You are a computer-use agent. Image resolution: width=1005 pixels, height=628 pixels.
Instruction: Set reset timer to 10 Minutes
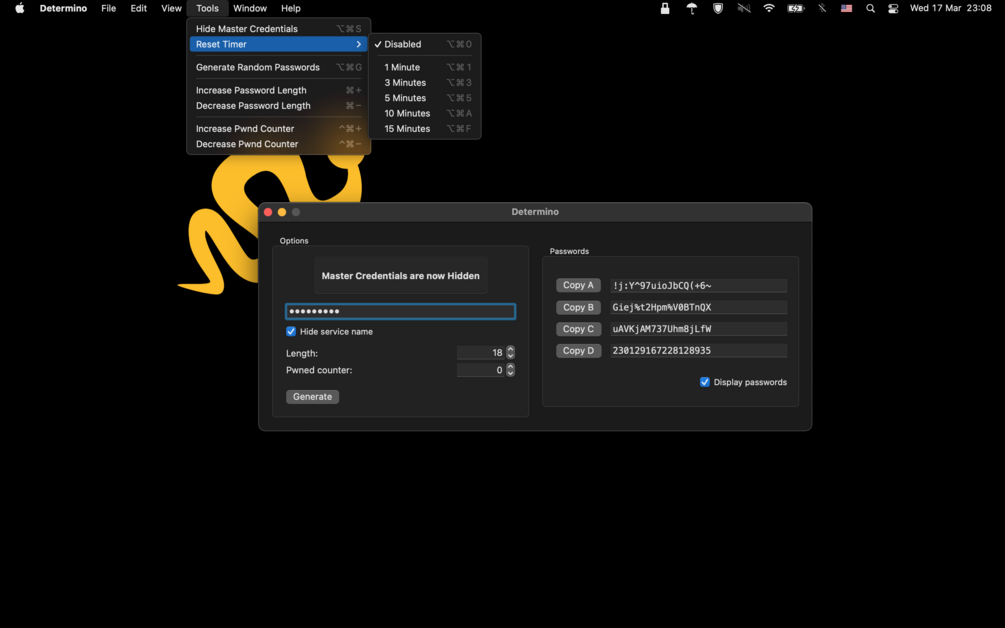point(424,113)
